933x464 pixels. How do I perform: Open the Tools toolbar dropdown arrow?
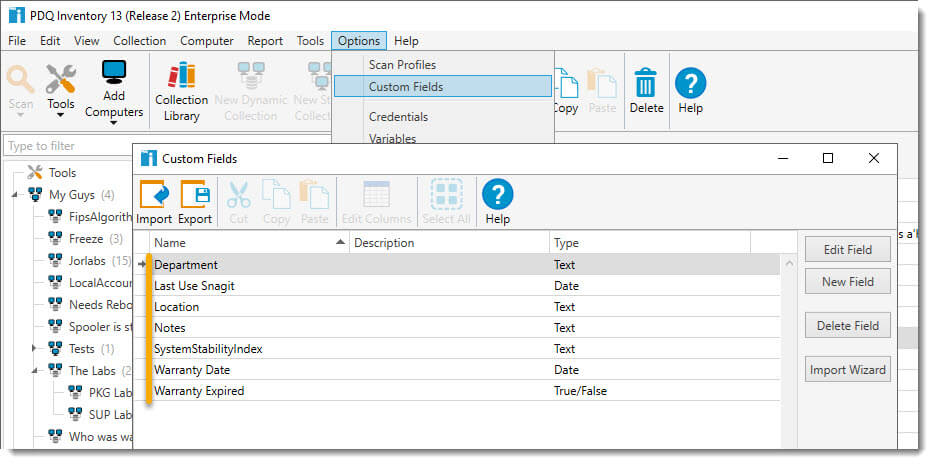[61, 115]
